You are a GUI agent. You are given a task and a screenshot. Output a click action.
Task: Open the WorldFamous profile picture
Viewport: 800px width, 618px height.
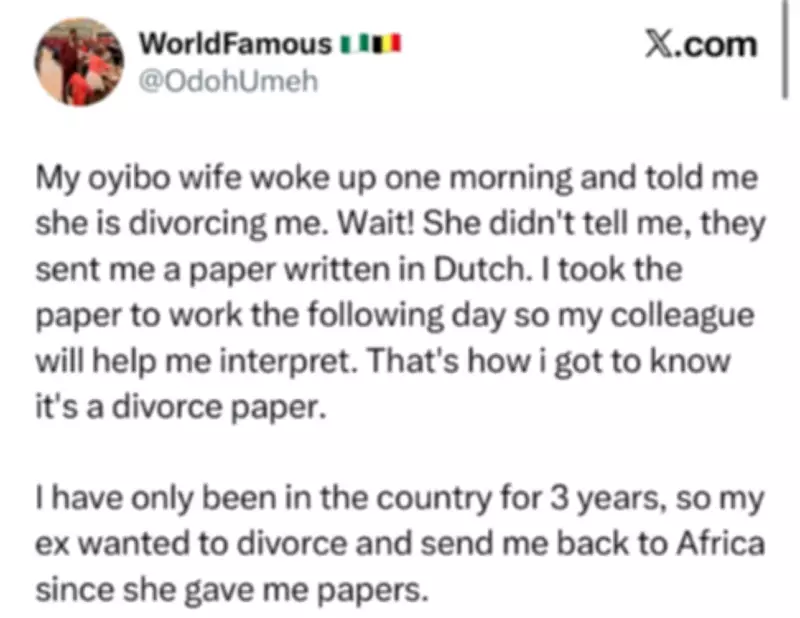[x=80, y=60]
